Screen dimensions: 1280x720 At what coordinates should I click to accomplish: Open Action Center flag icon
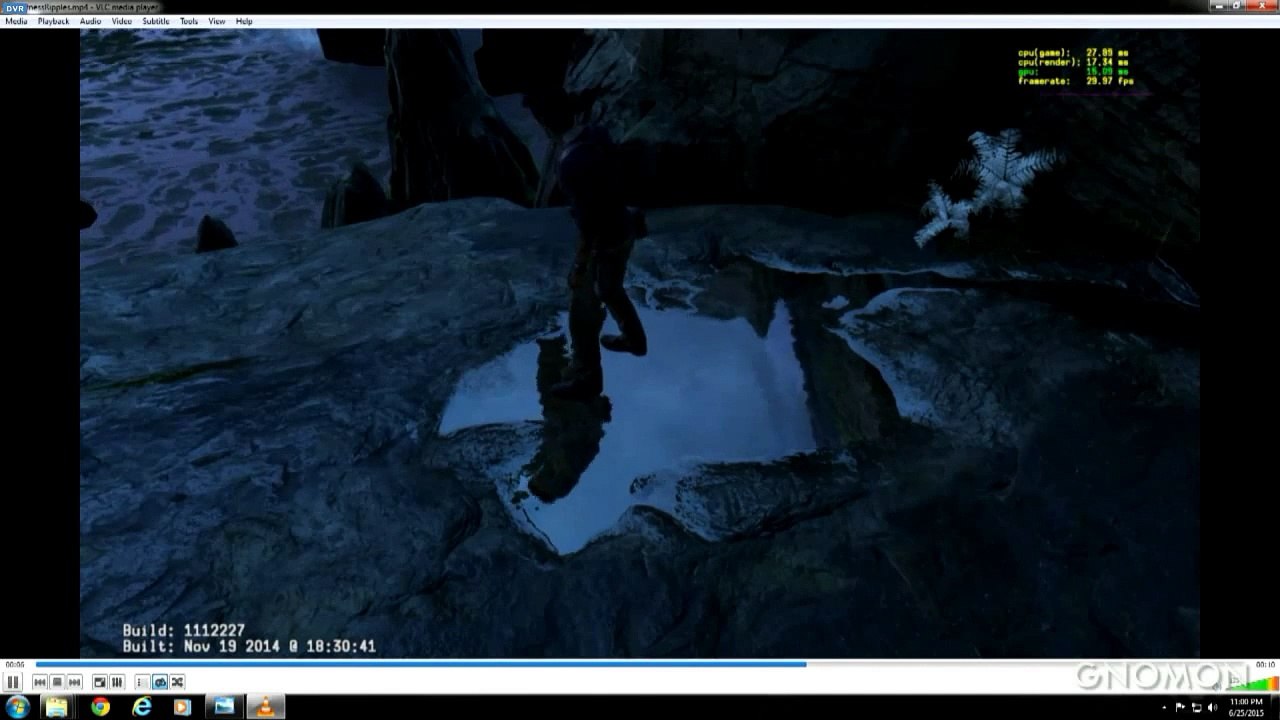[1181, 708]
